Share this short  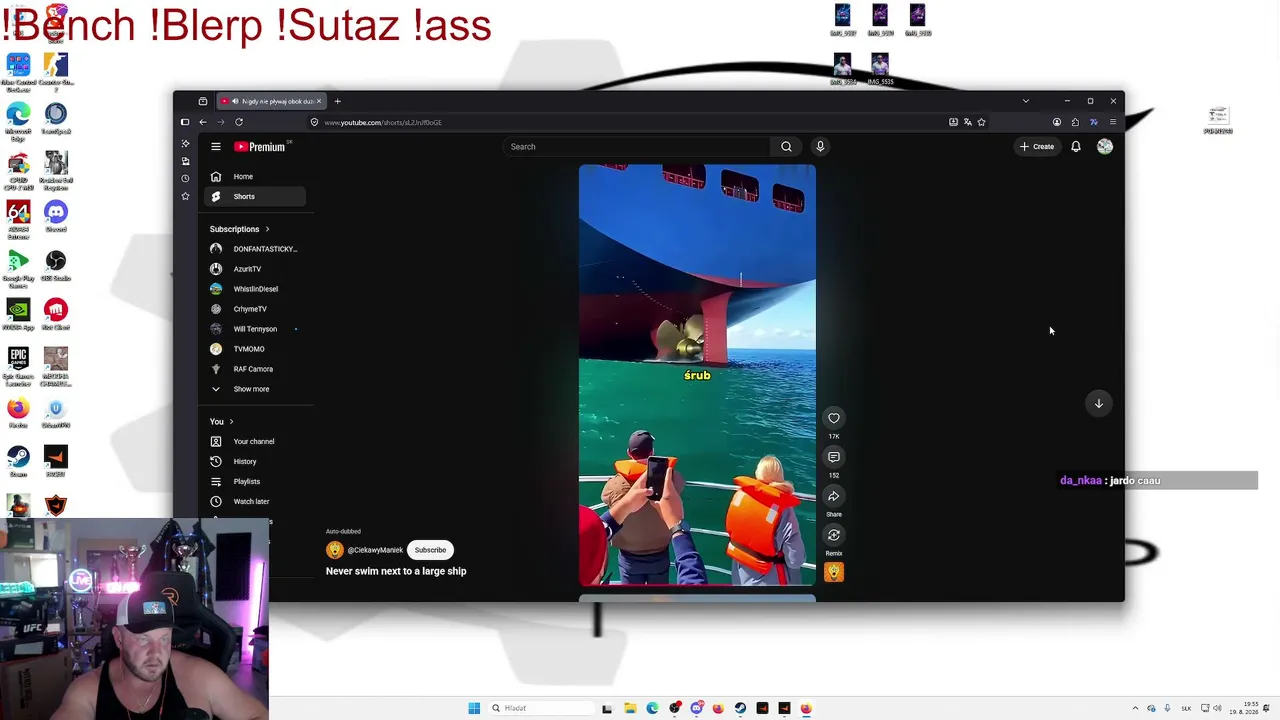834,496
